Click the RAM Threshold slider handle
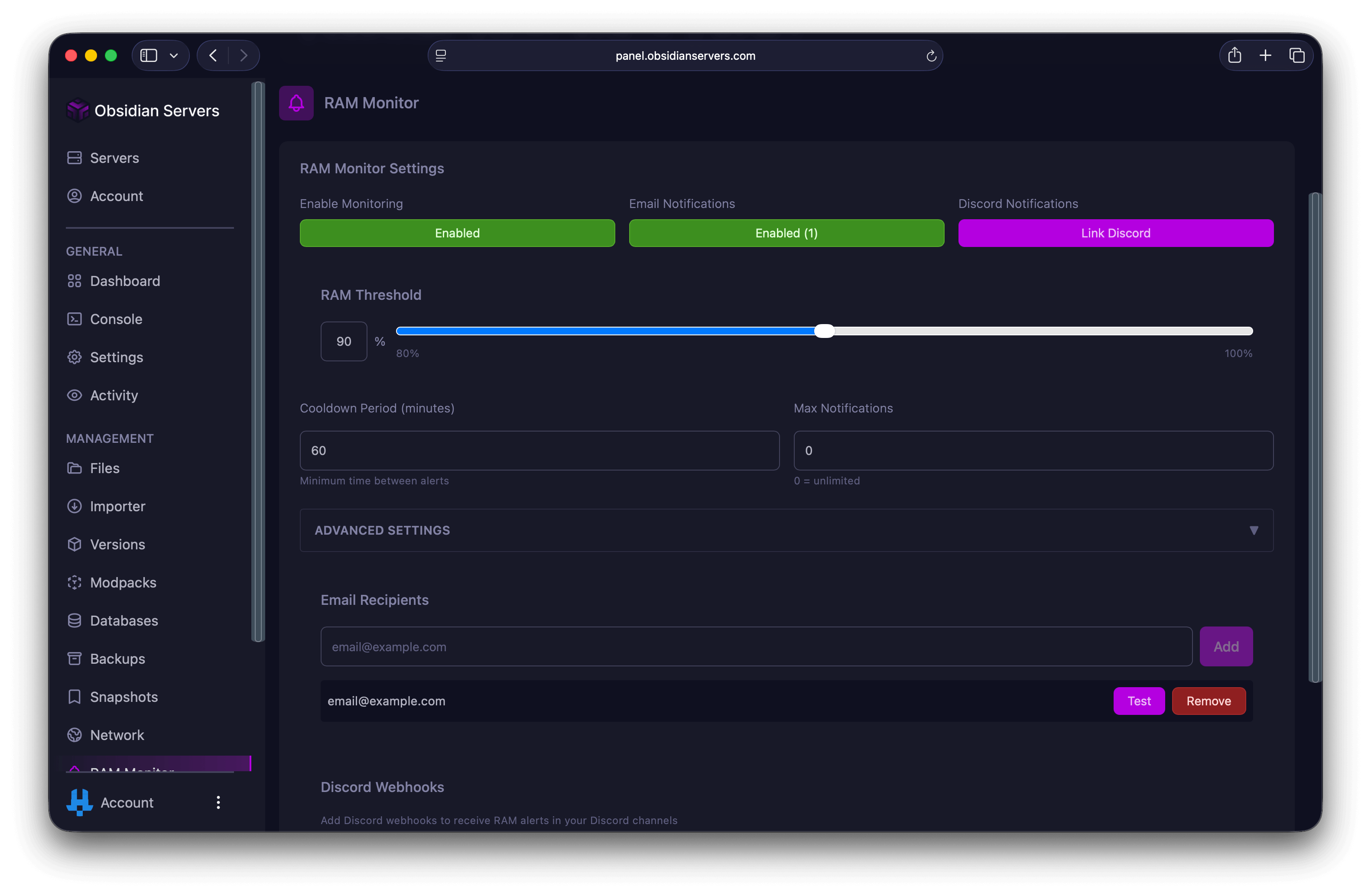The height and width of the screenshot is (896, 1371). [824, 331]
